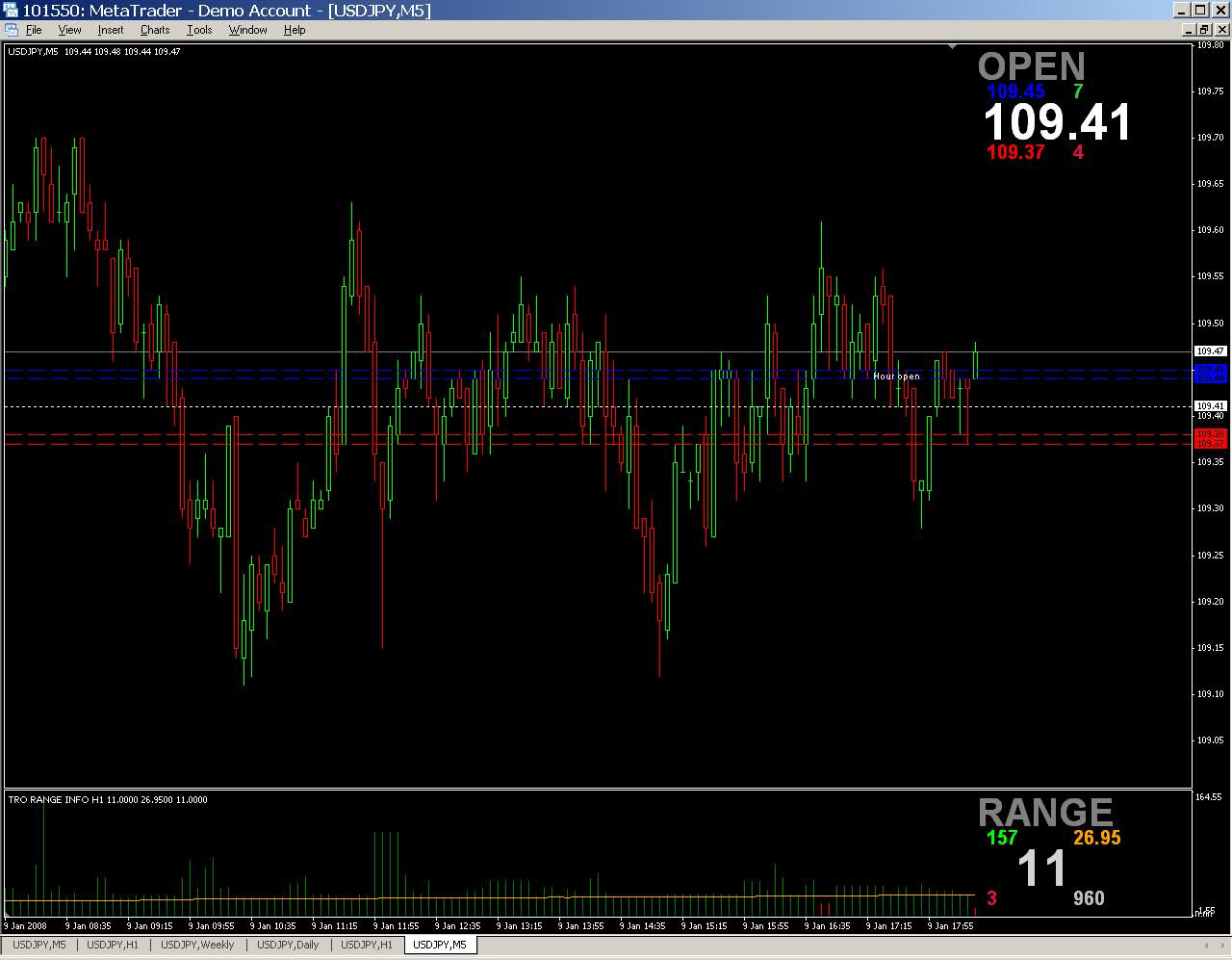
Task: Minimize the inner USDJPY,M5 chart window
Action: (1190, 30)
